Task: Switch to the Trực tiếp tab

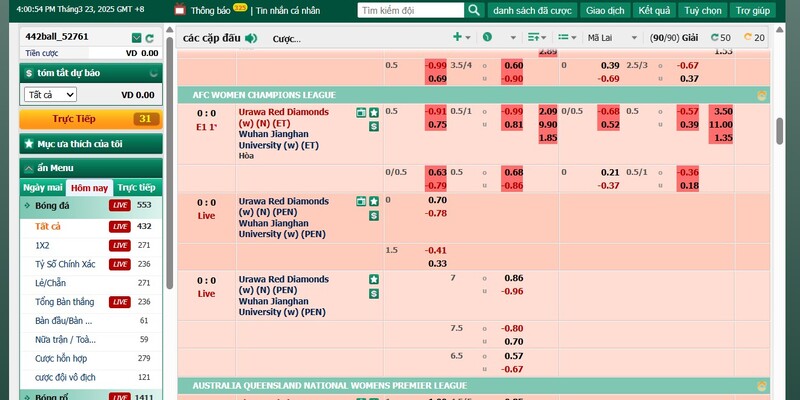Action: click(137, 187)
